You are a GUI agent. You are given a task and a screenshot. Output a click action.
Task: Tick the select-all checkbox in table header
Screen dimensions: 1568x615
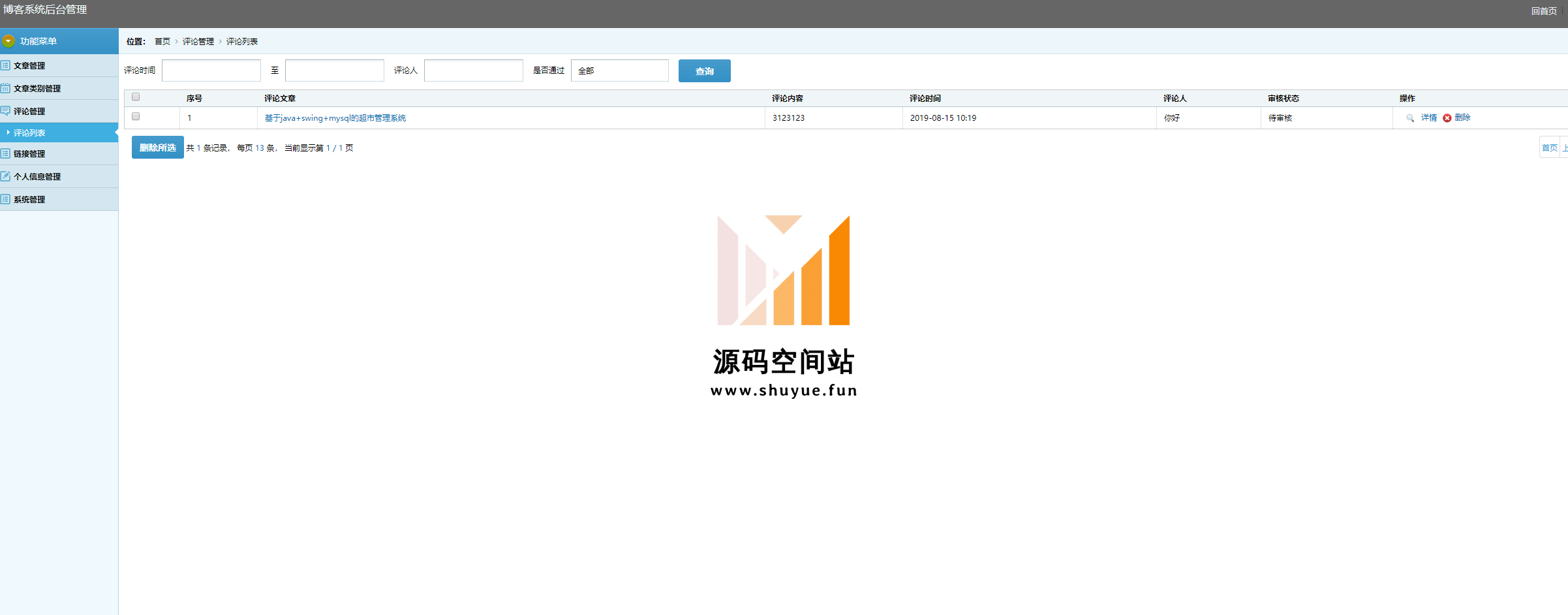tap(136, 97)
